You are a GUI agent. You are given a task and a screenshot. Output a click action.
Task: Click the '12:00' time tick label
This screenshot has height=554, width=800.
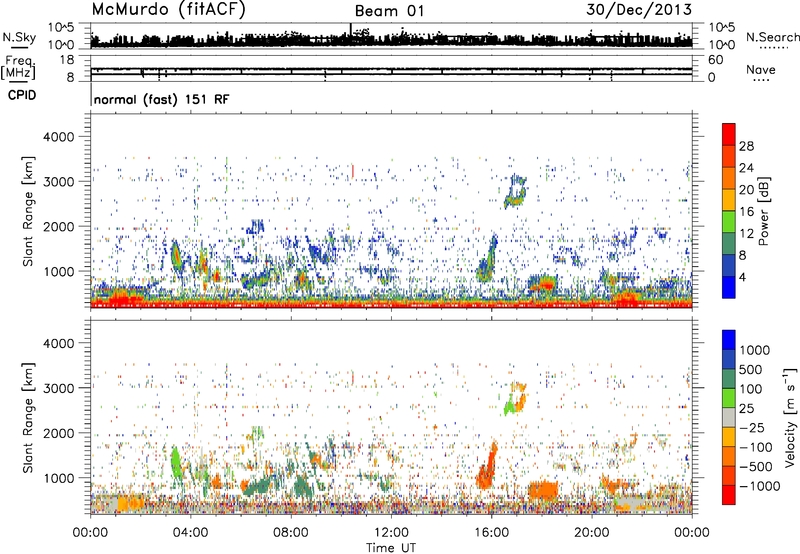[x=391, y=533]
